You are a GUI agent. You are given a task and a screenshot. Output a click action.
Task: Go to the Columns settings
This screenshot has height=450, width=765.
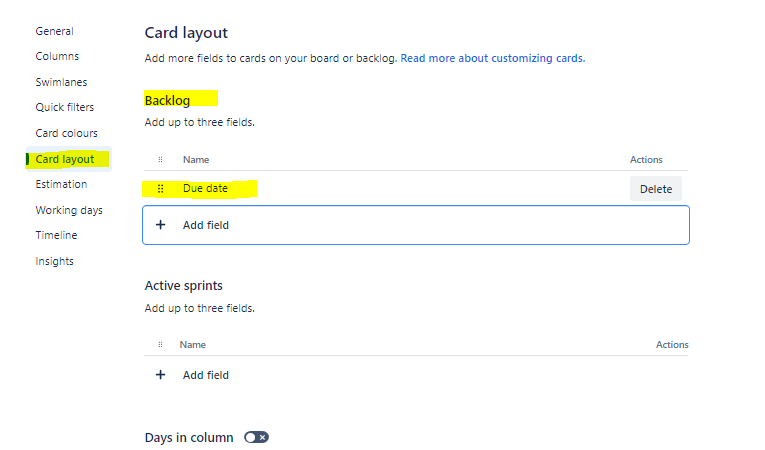coord(57,56)
